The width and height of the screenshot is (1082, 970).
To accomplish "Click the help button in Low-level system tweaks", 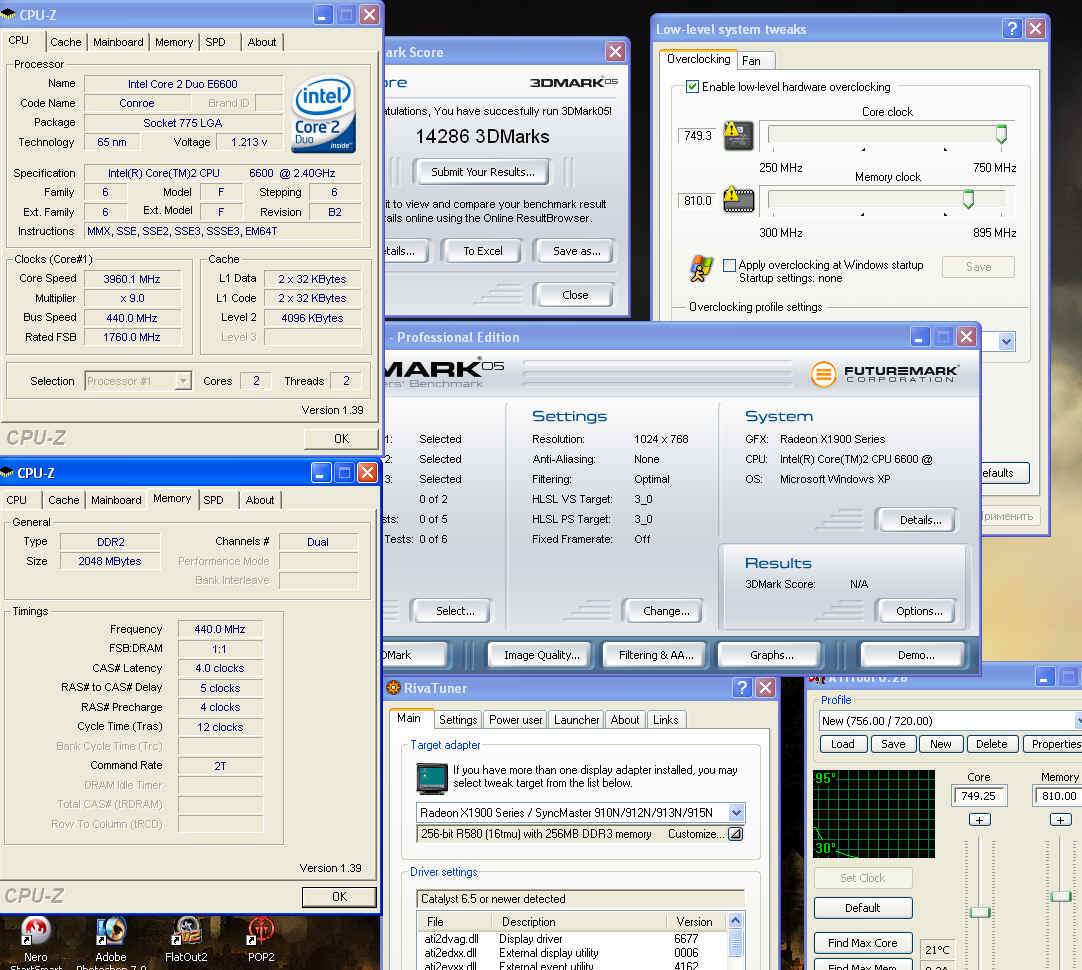I will (x=1012, y=28).
